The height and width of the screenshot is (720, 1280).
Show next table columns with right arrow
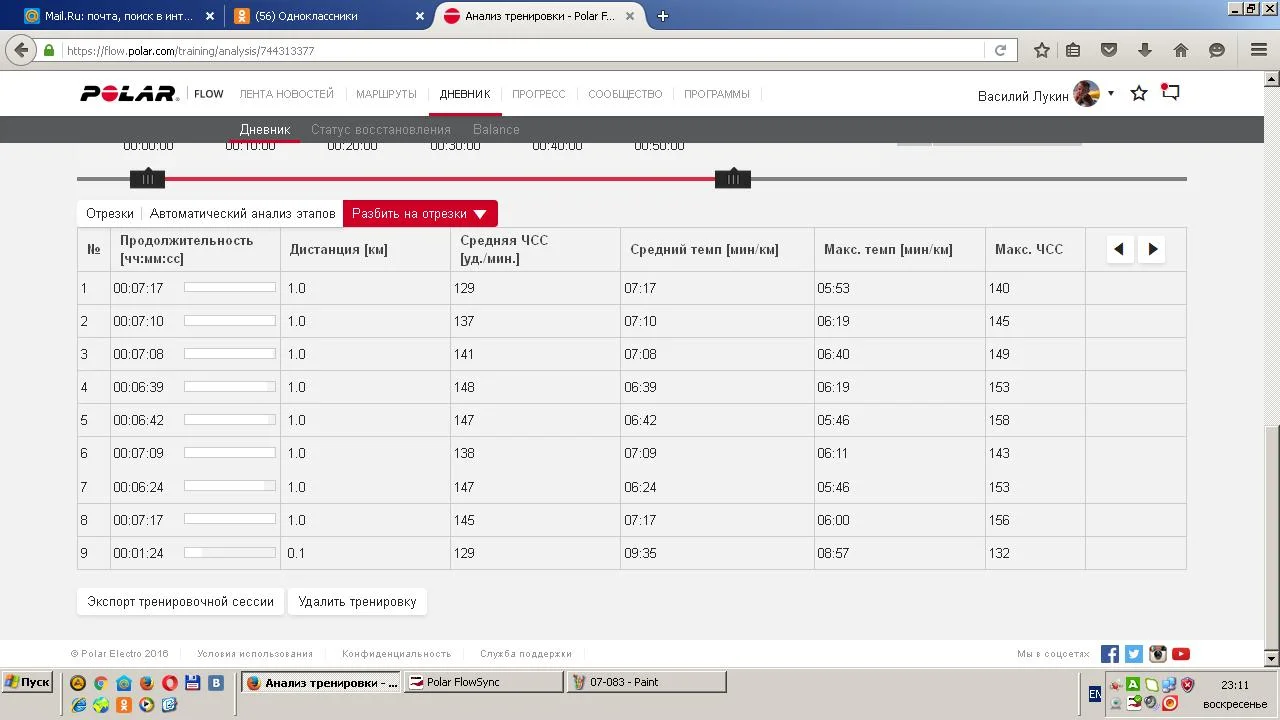1153,249
